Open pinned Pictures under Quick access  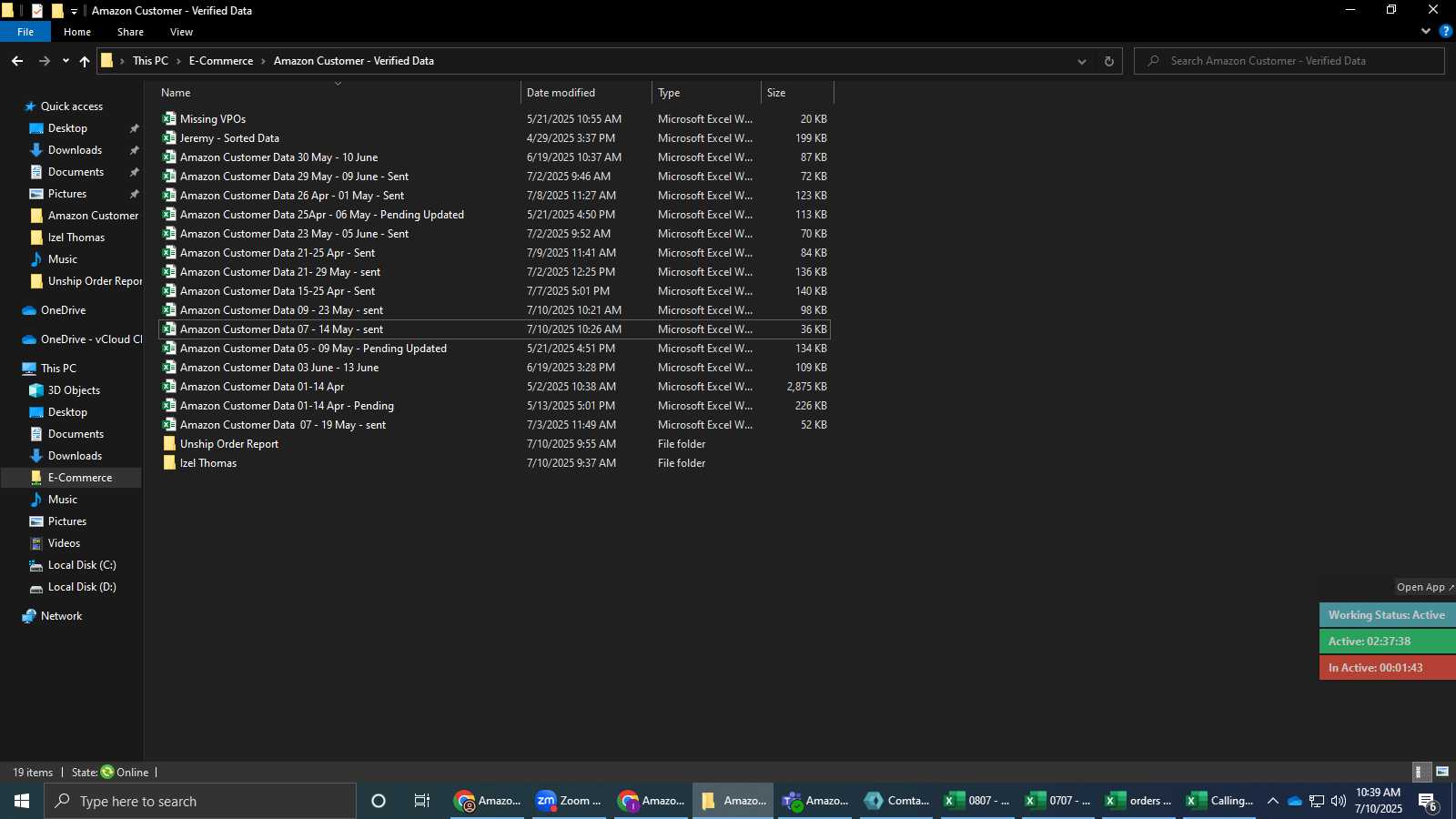click(67, 194)
